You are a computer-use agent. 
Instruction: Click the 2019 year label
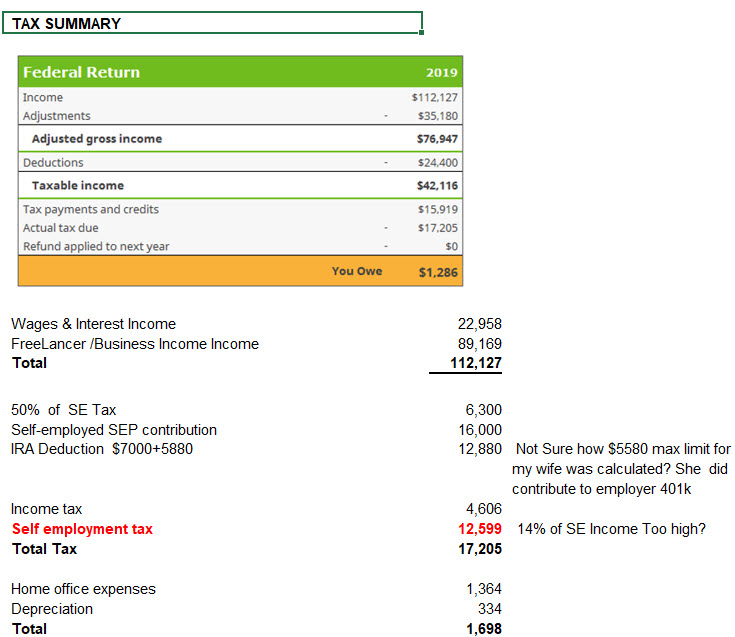(x=442, y=73)
